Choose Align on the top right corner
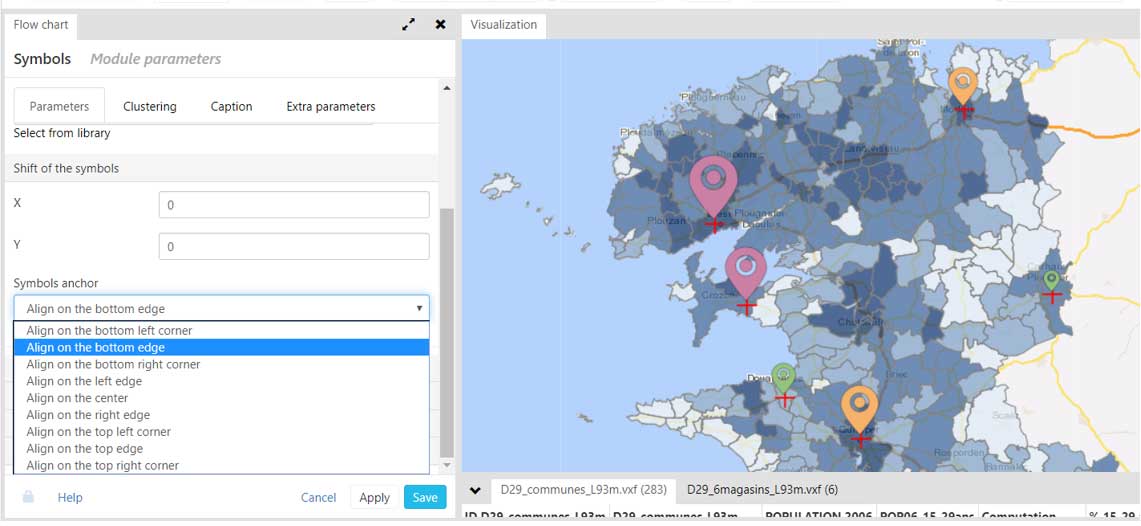1141x526 pixels. pos(221,465)
